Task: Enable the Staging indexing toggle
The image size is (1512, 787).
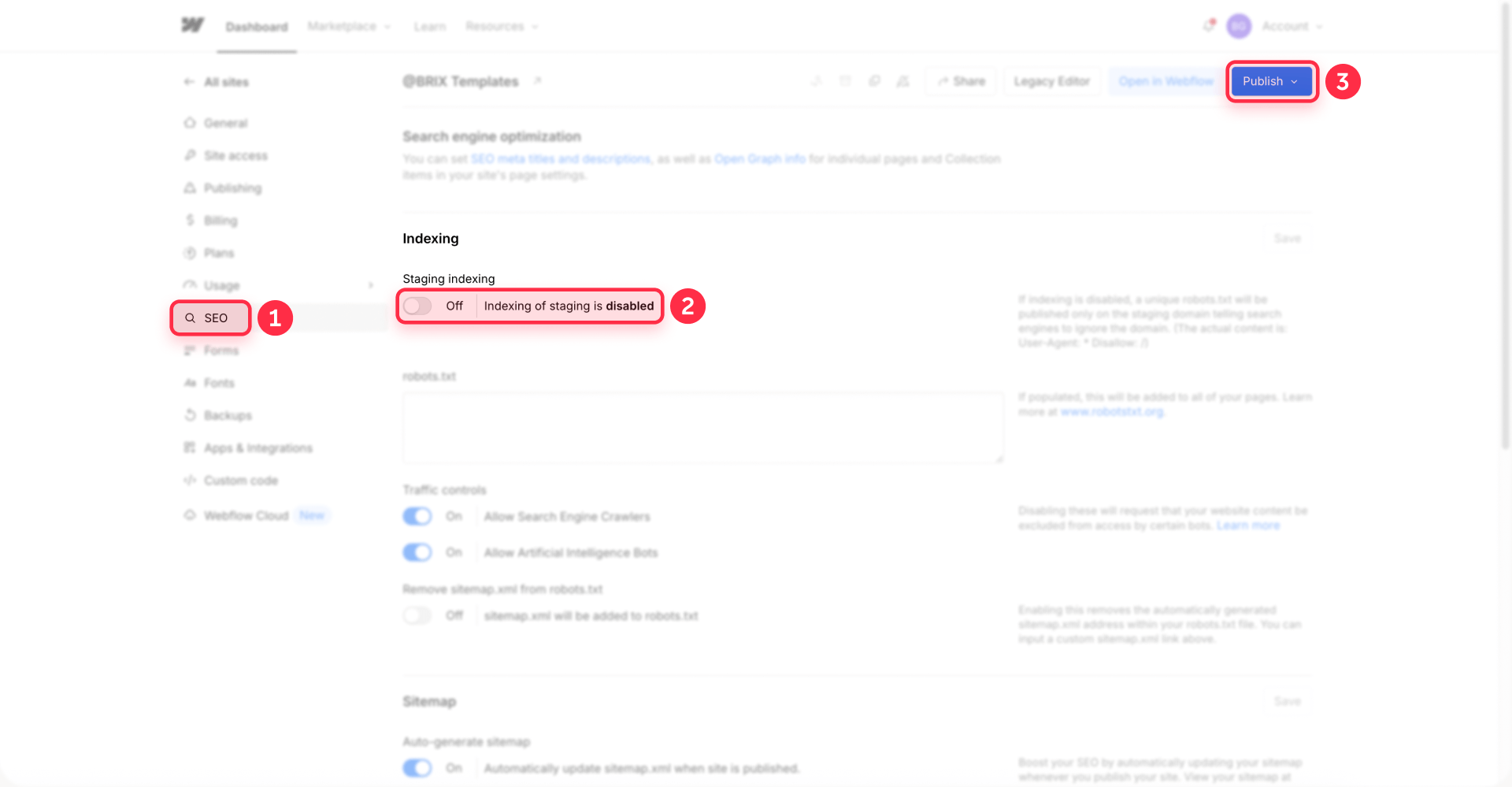Action: pyautogui.click(x=417, y=306)
